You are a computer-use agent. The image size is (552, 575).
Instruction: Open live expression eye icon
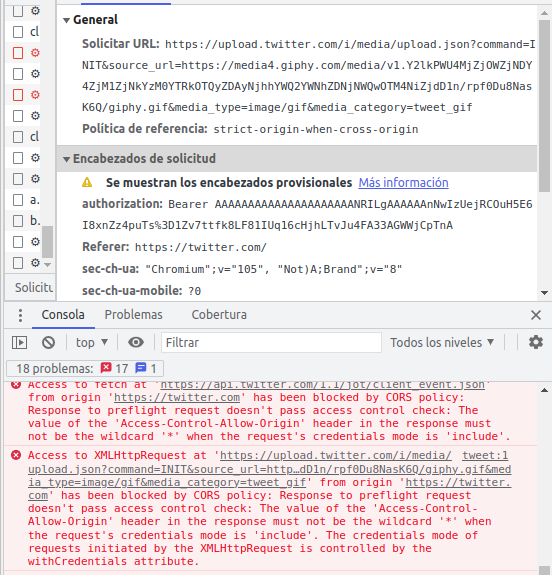(x=136, y=343)
